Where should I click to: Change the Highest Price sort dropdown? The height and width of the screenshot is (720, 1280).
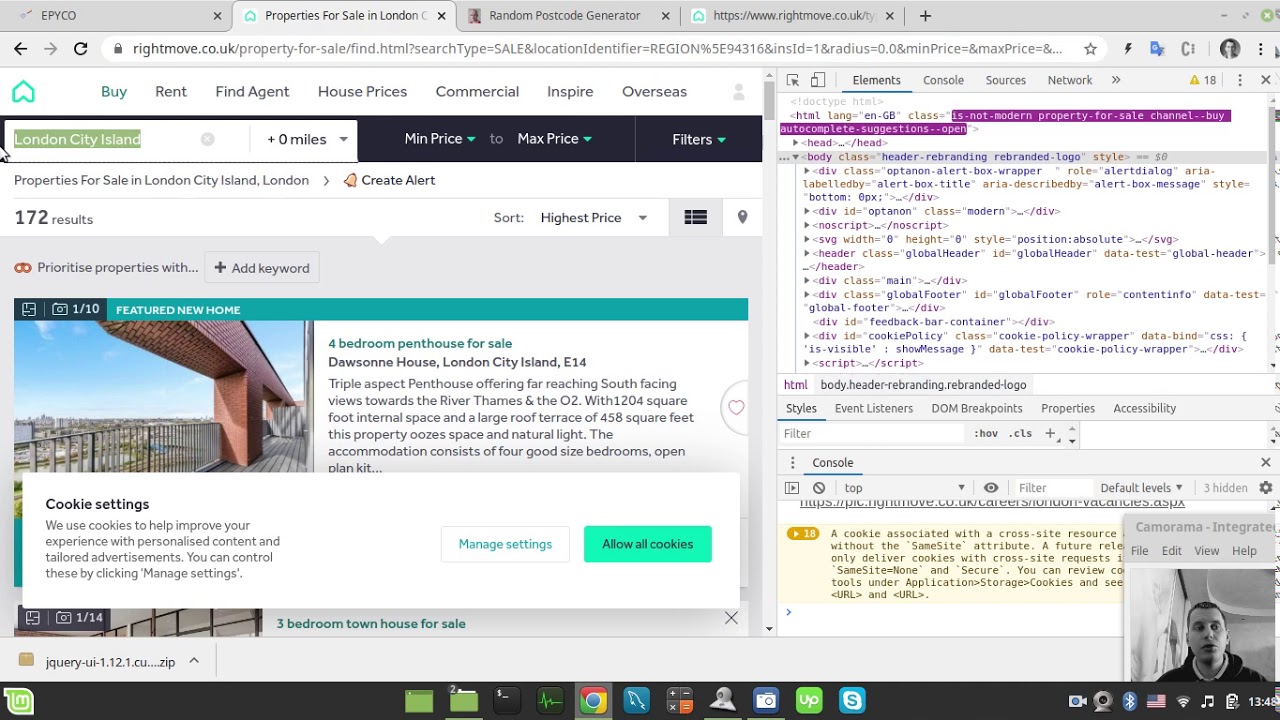click(594, 217)
